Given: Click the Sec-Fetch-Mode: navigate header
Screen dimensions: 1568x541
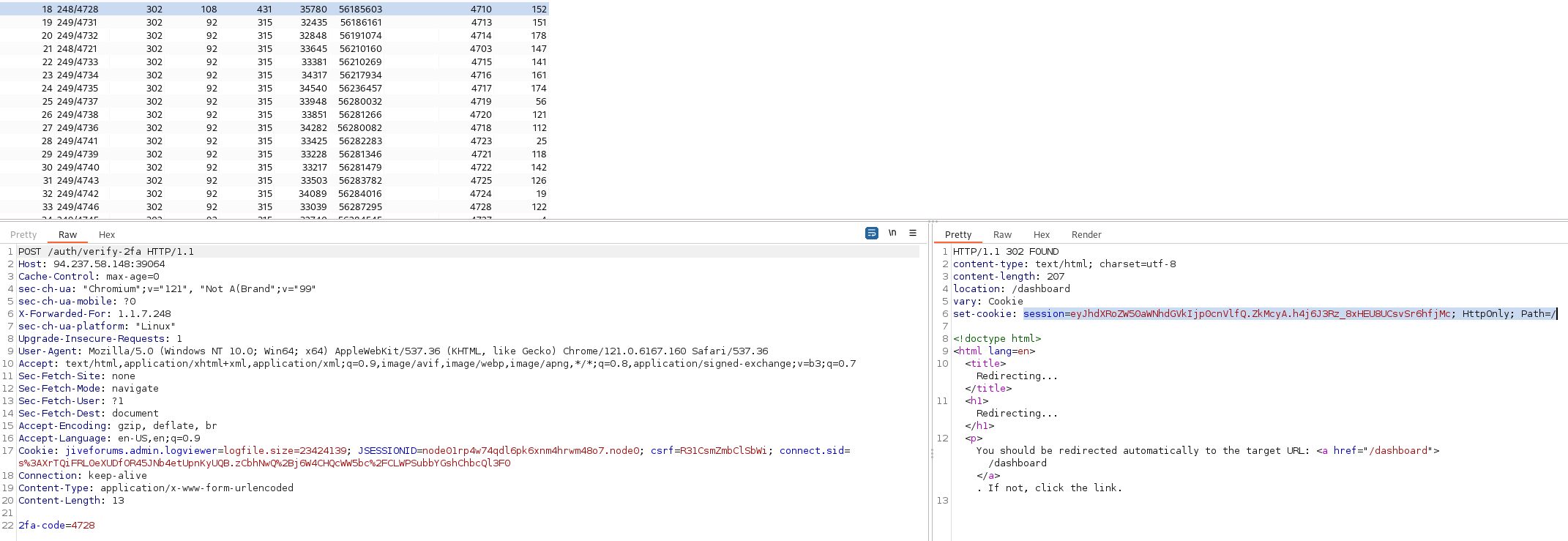Looking at the screenshot, I should tap(89, 388).
